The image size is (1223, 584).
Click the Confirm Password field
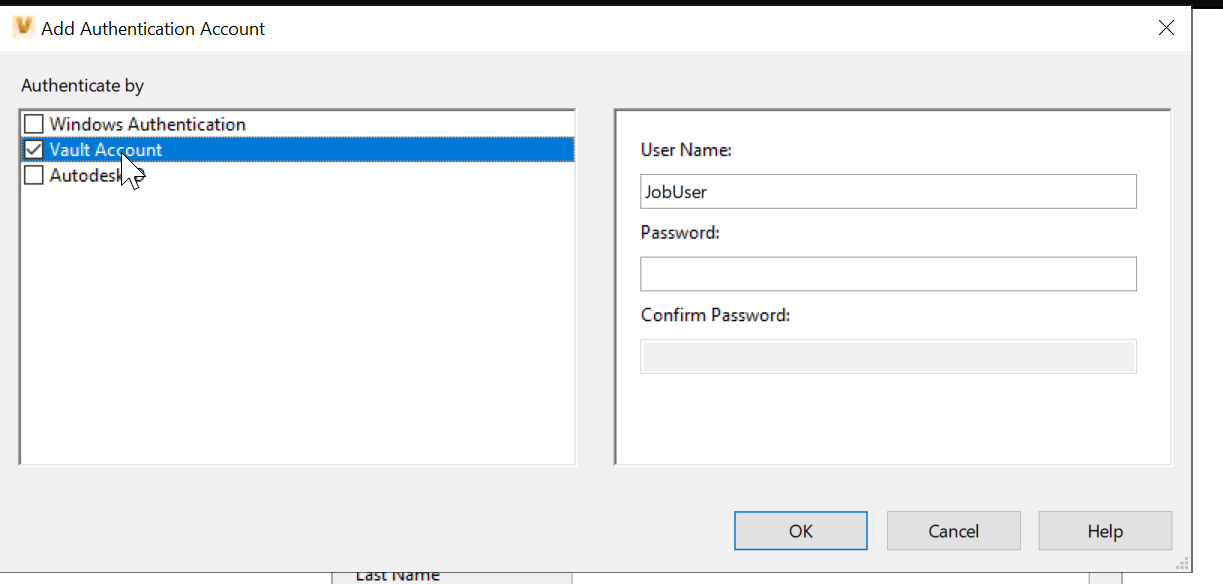(x=888, y=356)
